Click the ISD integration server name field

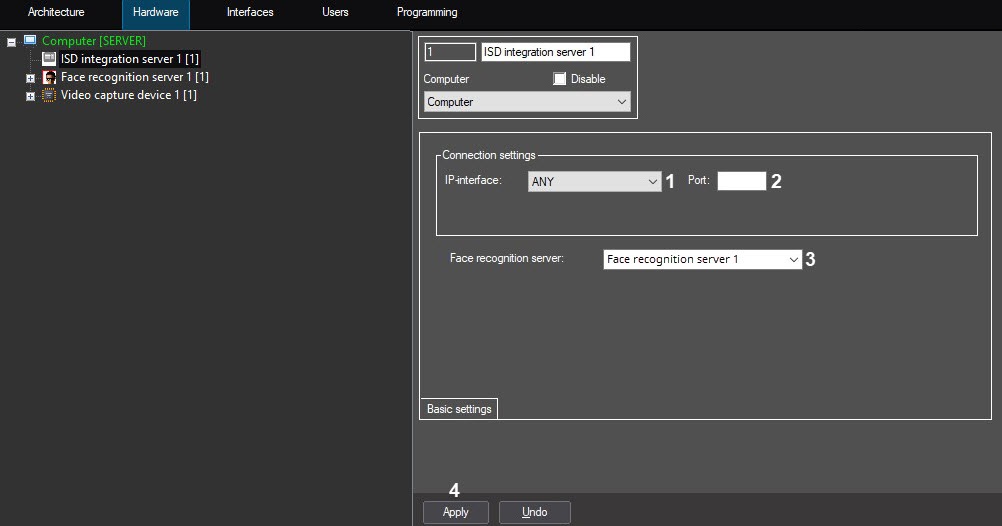[x=555, y=52]
